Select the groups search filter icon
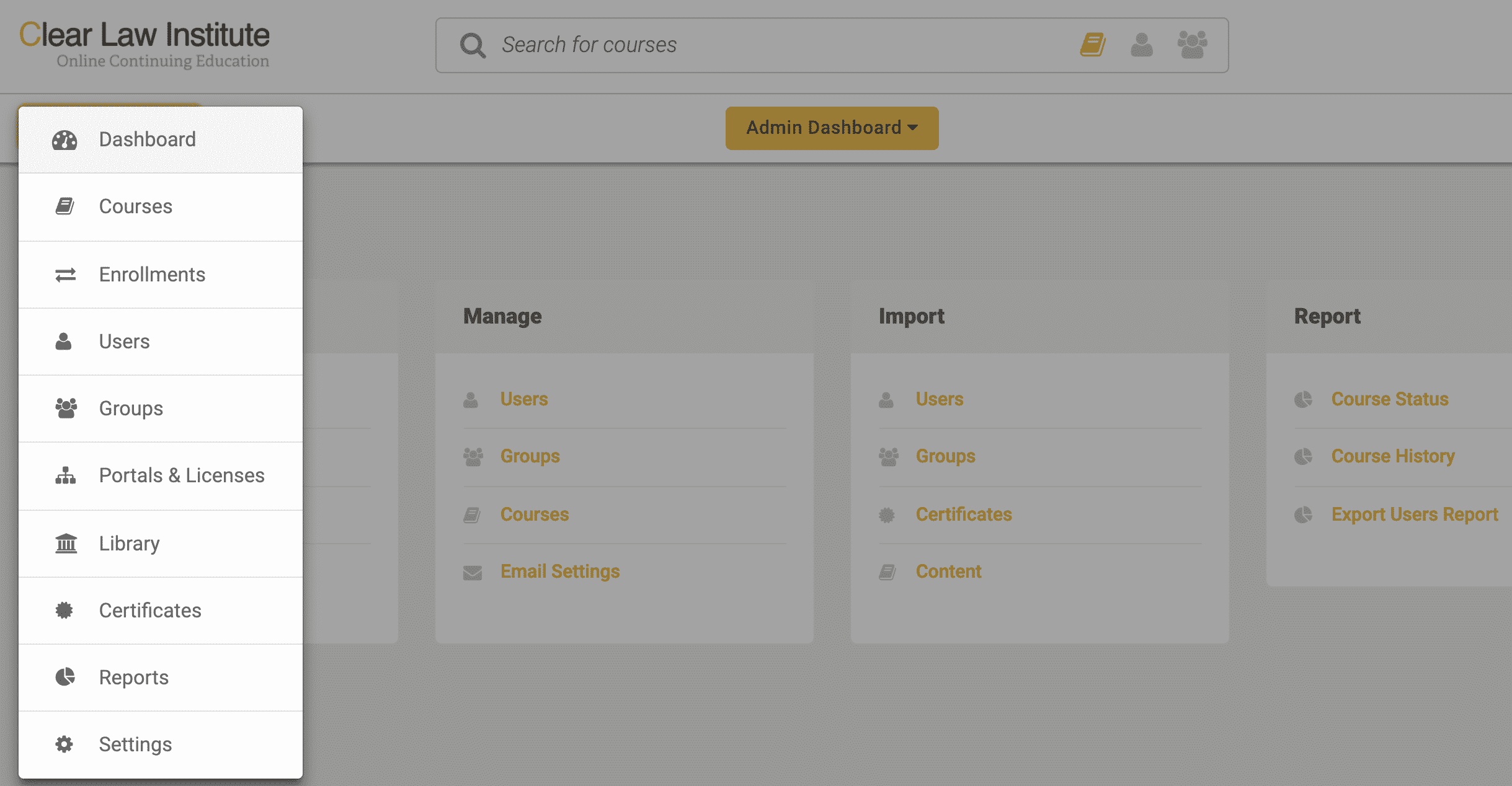 tap(1192, 45)
